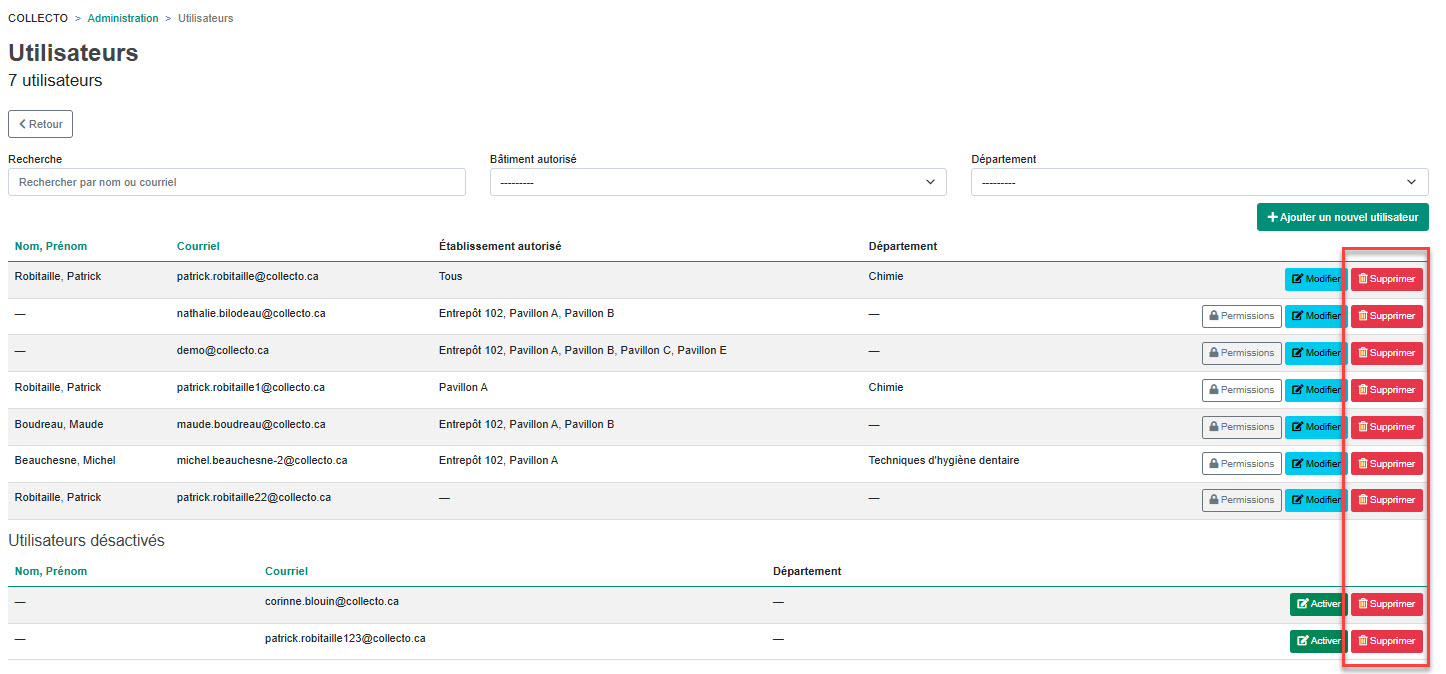1446x674 pixels.
Task: Click lock icon in Michel Beauchesne's row
Action: click(1213, 464)
